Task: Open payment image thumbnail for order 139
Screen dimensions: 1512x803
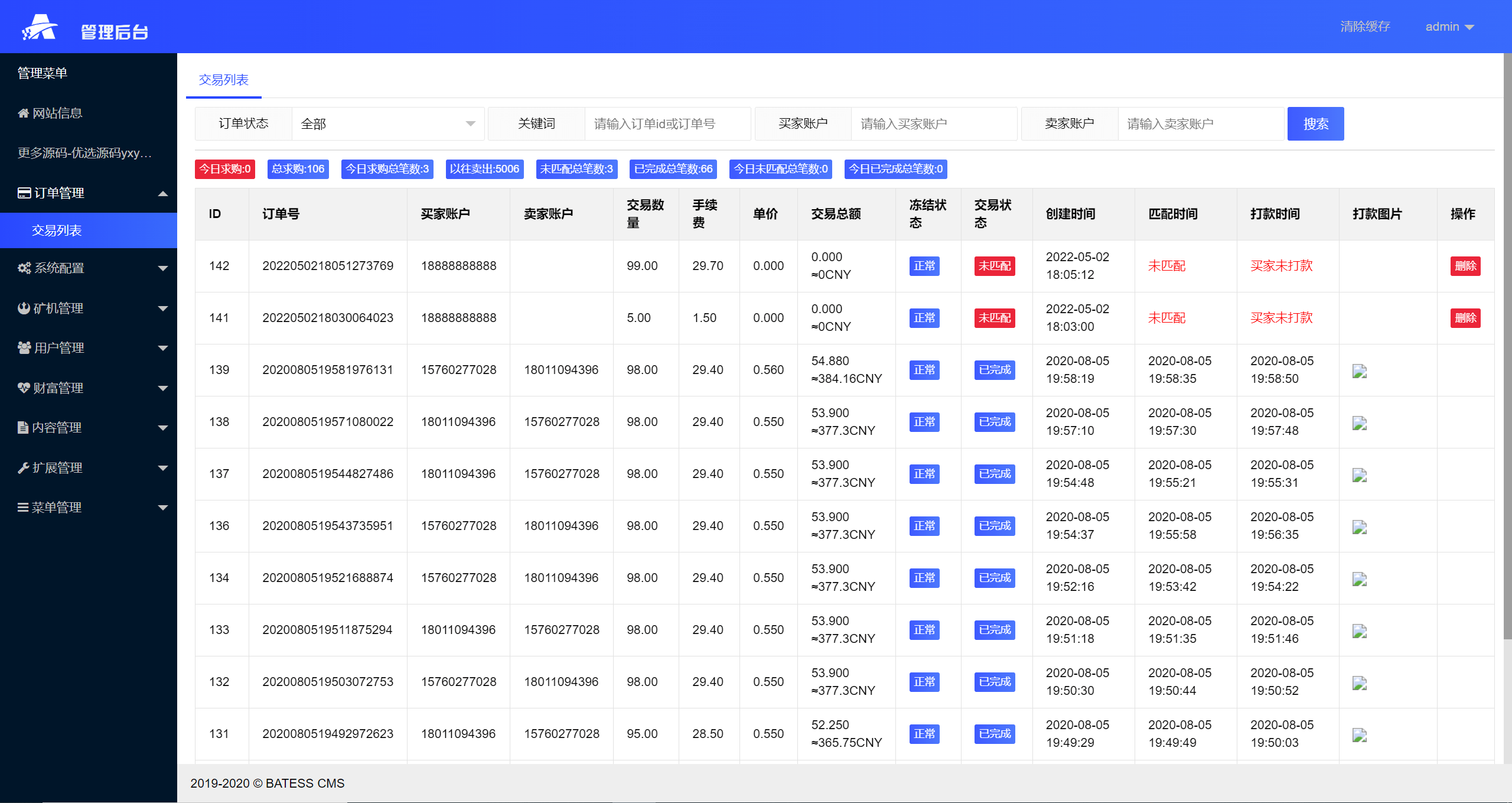Action: [1359, 371]
